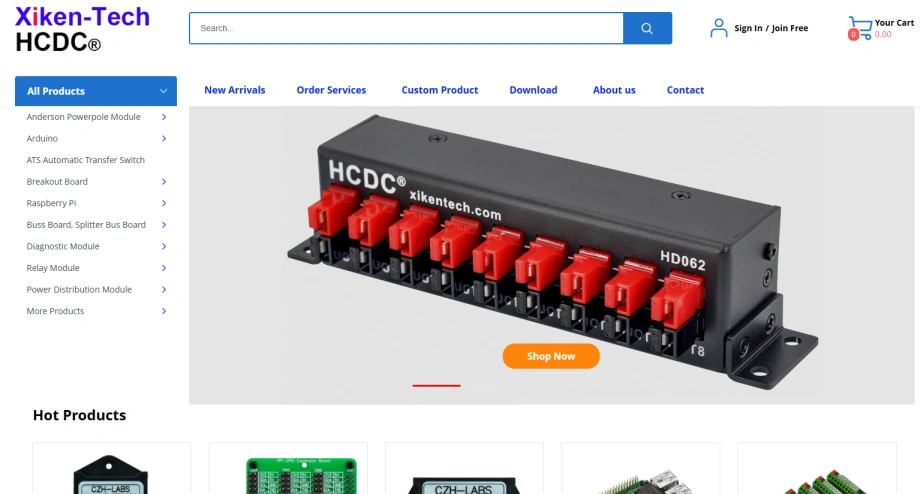
Task: Click Sign In / Join Free link
Action: (x=771, y=28)
